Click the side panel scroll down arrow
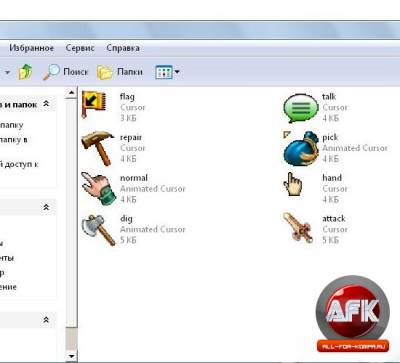Viewport: 400px width, 363px height. tap(71, 356)
